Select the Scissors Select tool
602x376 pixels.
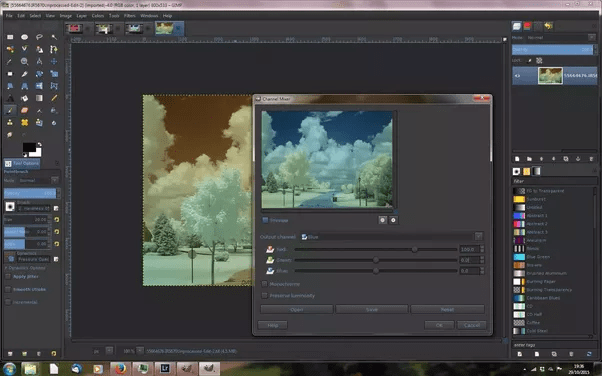click(x=25, y=49)
